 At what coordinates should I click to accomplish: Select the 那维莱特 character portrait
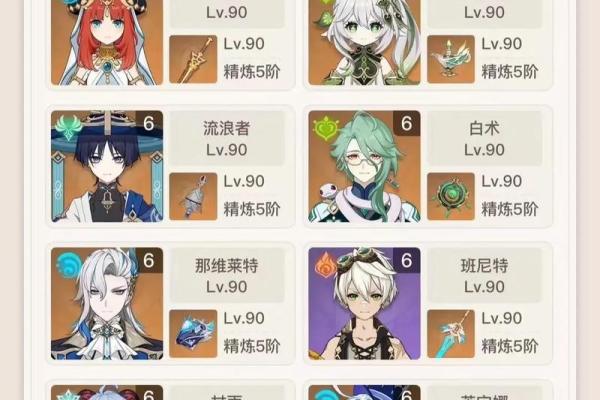point(107,304)
